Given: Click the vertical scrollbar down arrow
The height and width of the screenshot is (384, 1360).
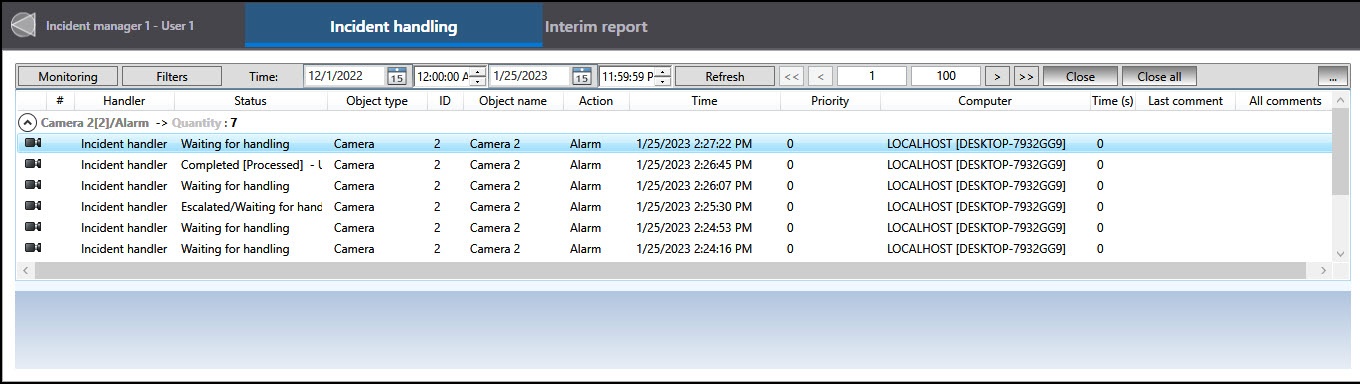Looking at the screenshot, I should [x=1341, y=253].
